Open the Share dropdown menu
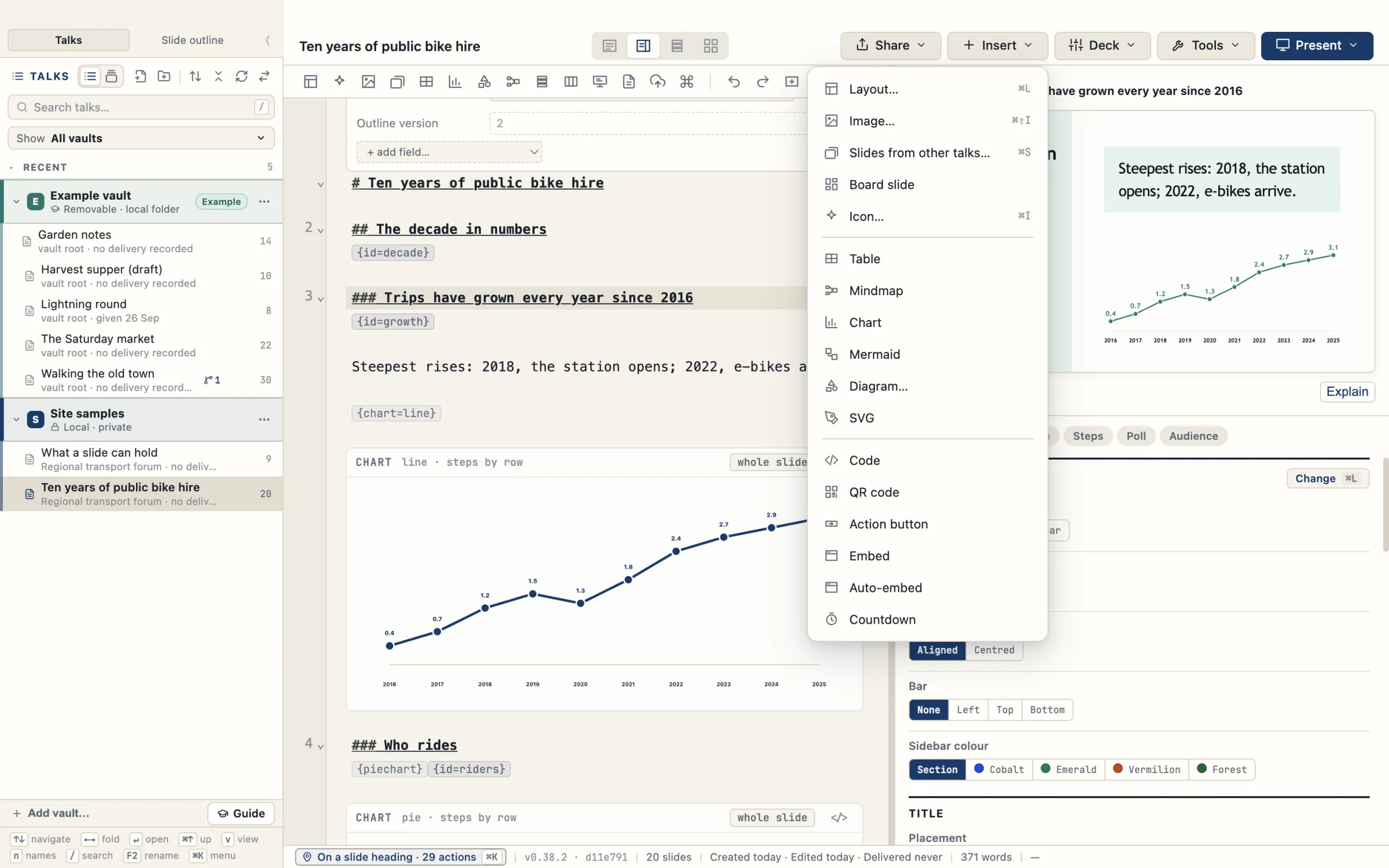 coord(890,45)
